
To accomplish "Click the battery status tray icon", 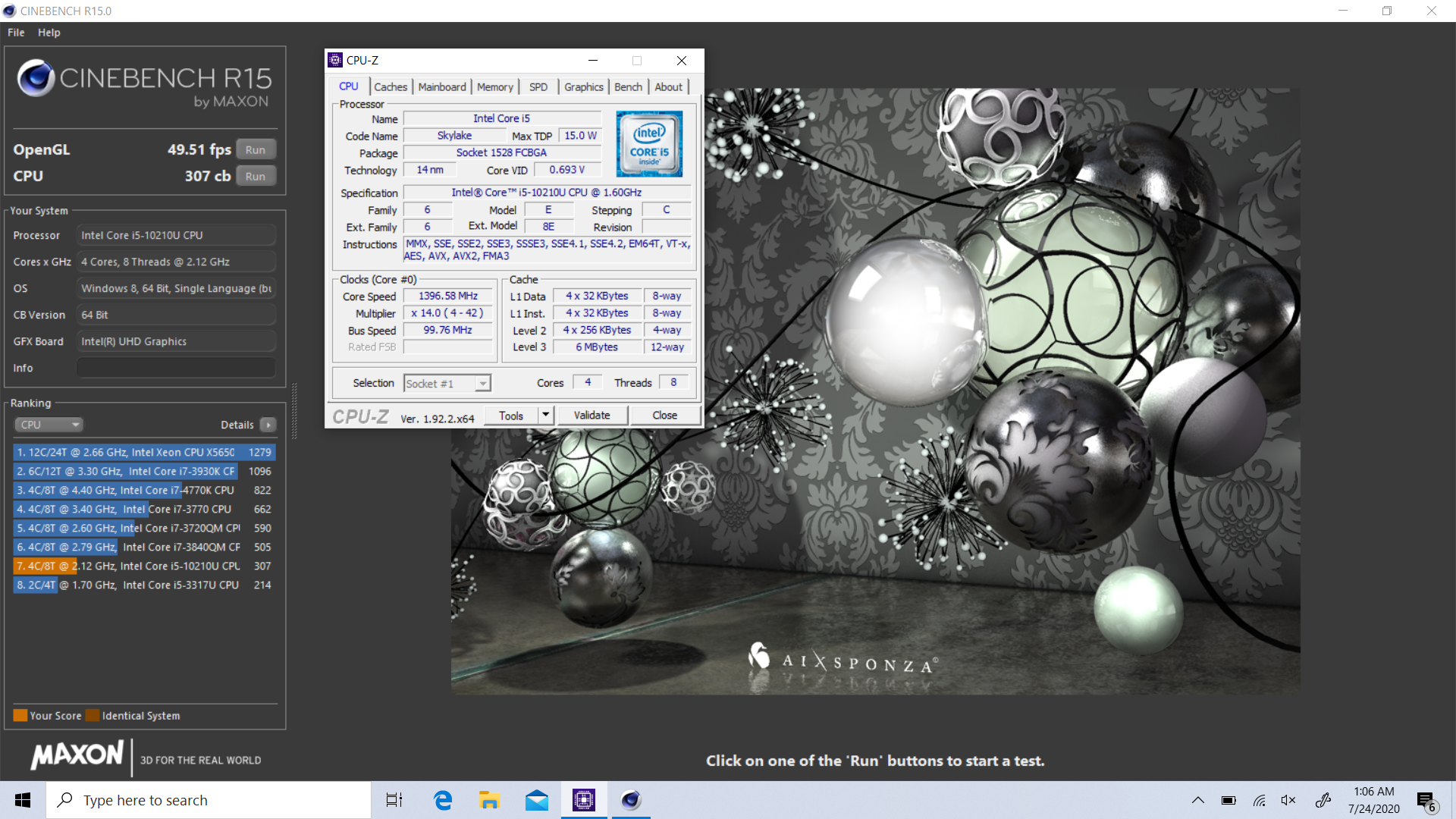I will (1228, 800).
